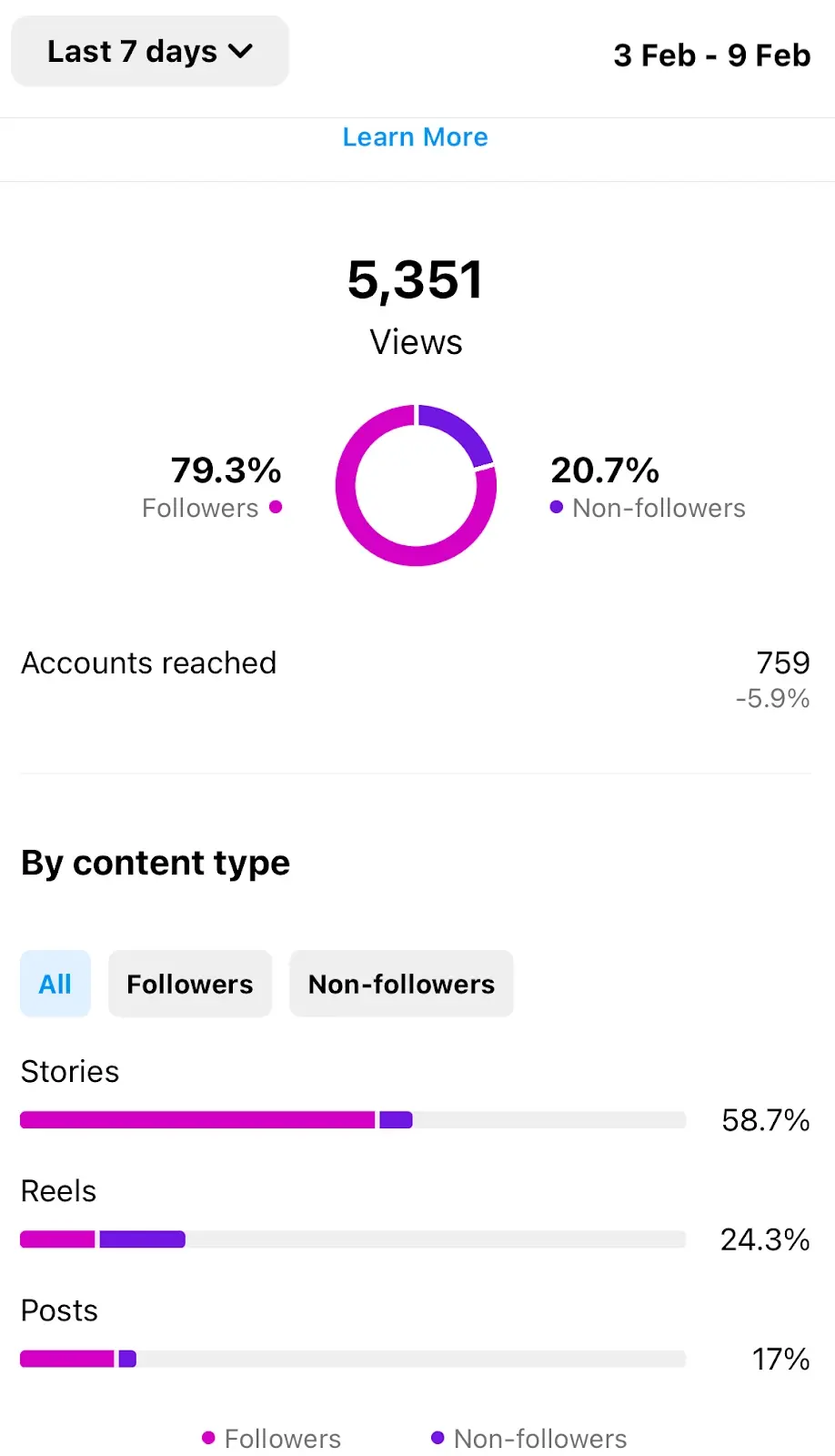The height and width of the screenshot is (1456, 835).
Task: Switch to the Followers filter tab
Action: [189, 984]
